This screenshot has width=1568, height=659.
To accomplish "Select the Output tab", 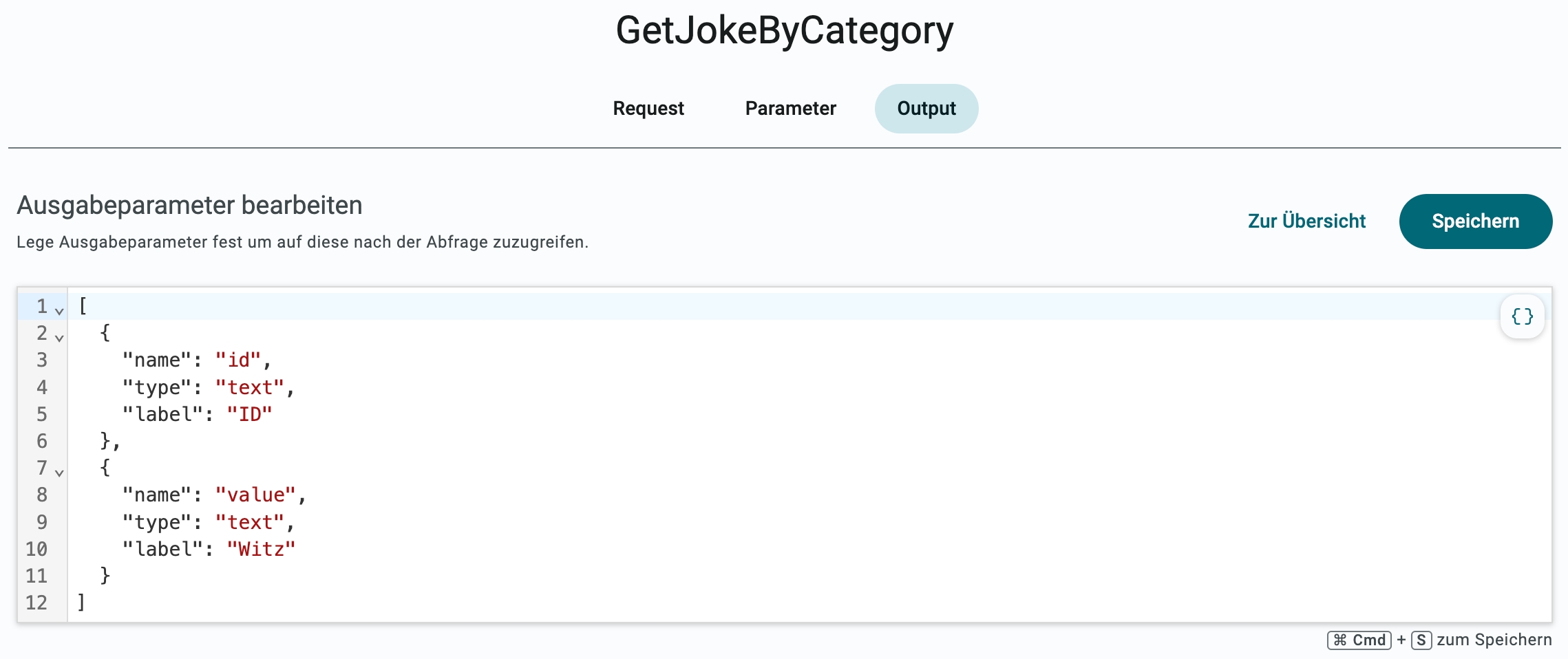I will pyautogui.click(x=926, y=108).
